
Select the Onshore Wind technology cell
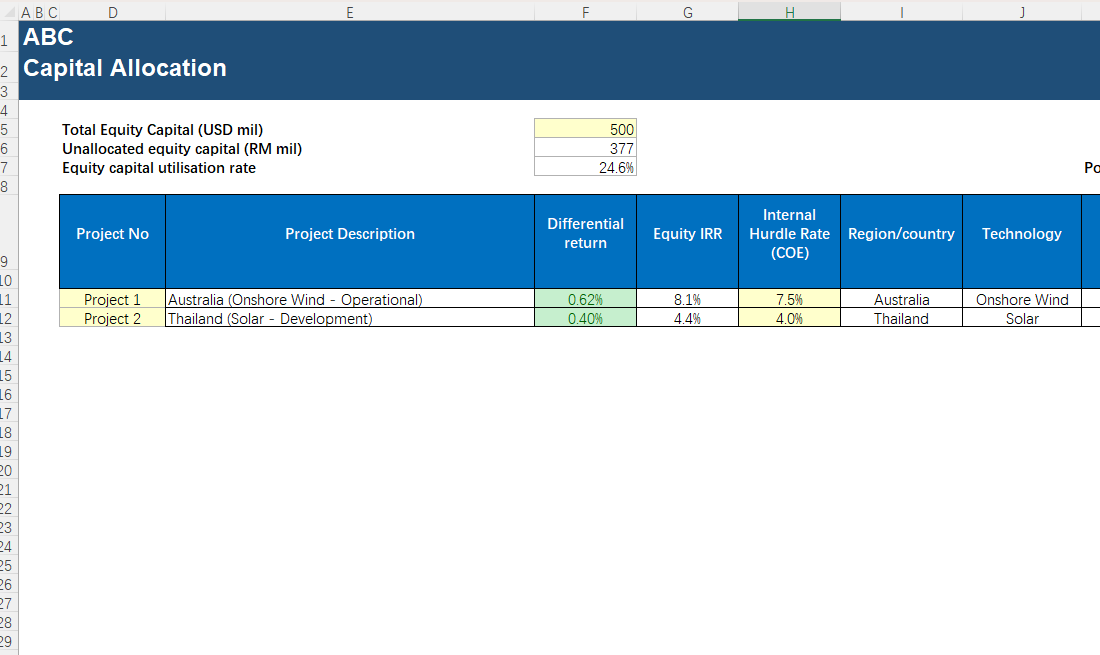(x=1021, y=300)
